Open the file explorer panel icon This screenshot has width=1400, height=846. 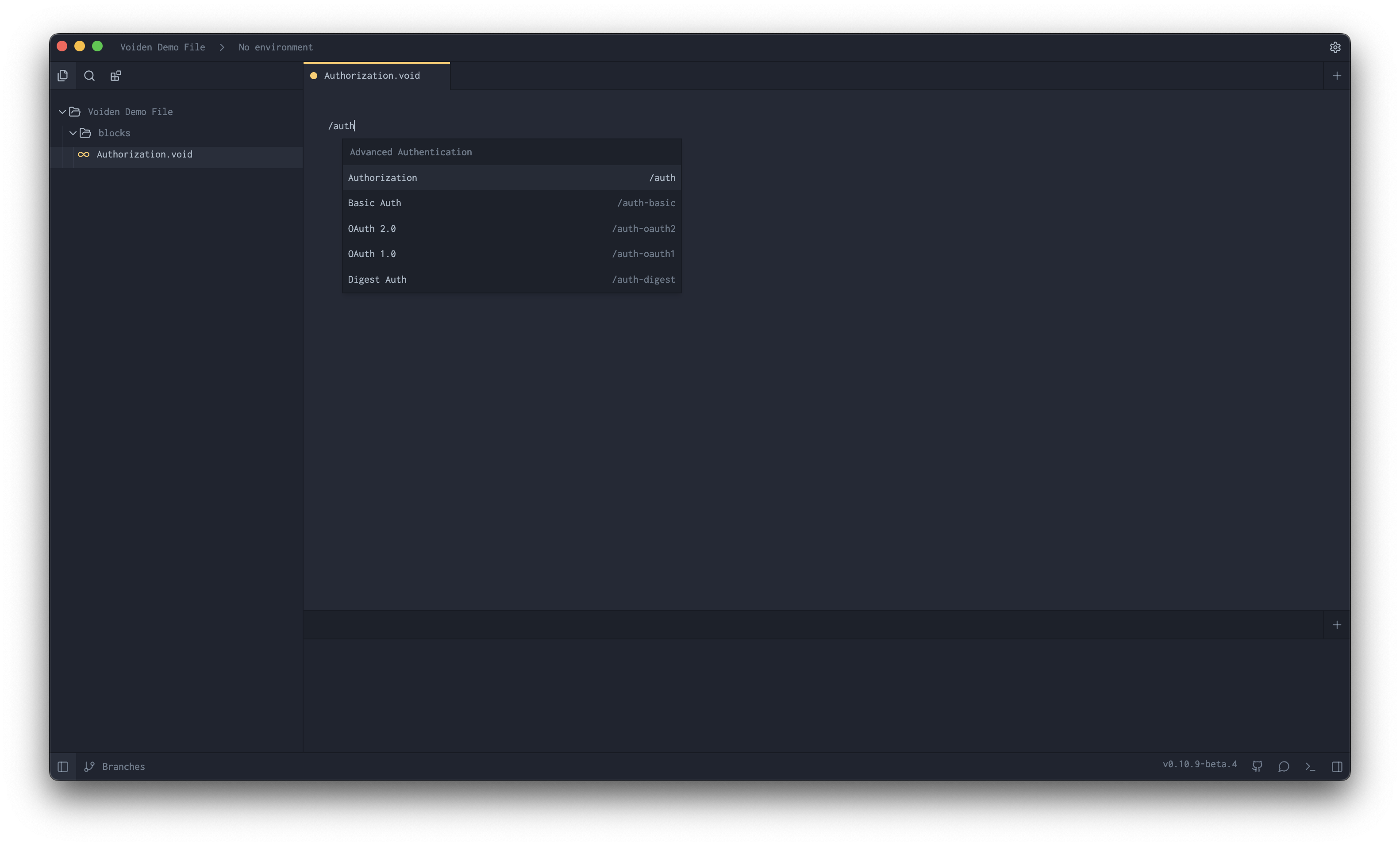pos(62,75)
